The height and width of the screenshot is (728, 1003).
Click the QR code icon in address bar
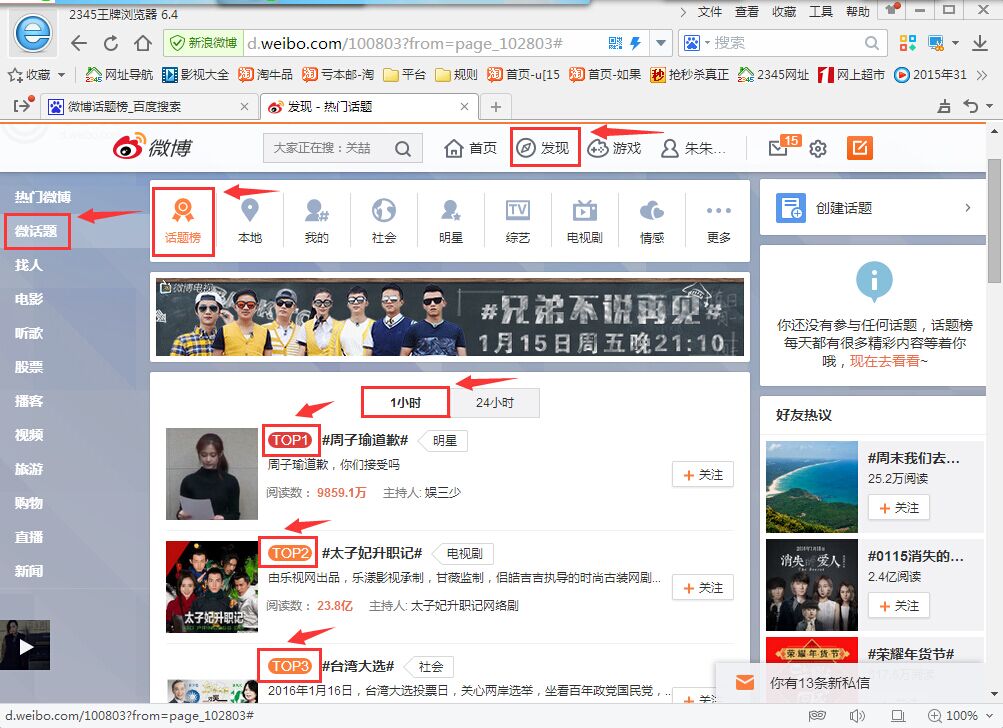point(615,43)
